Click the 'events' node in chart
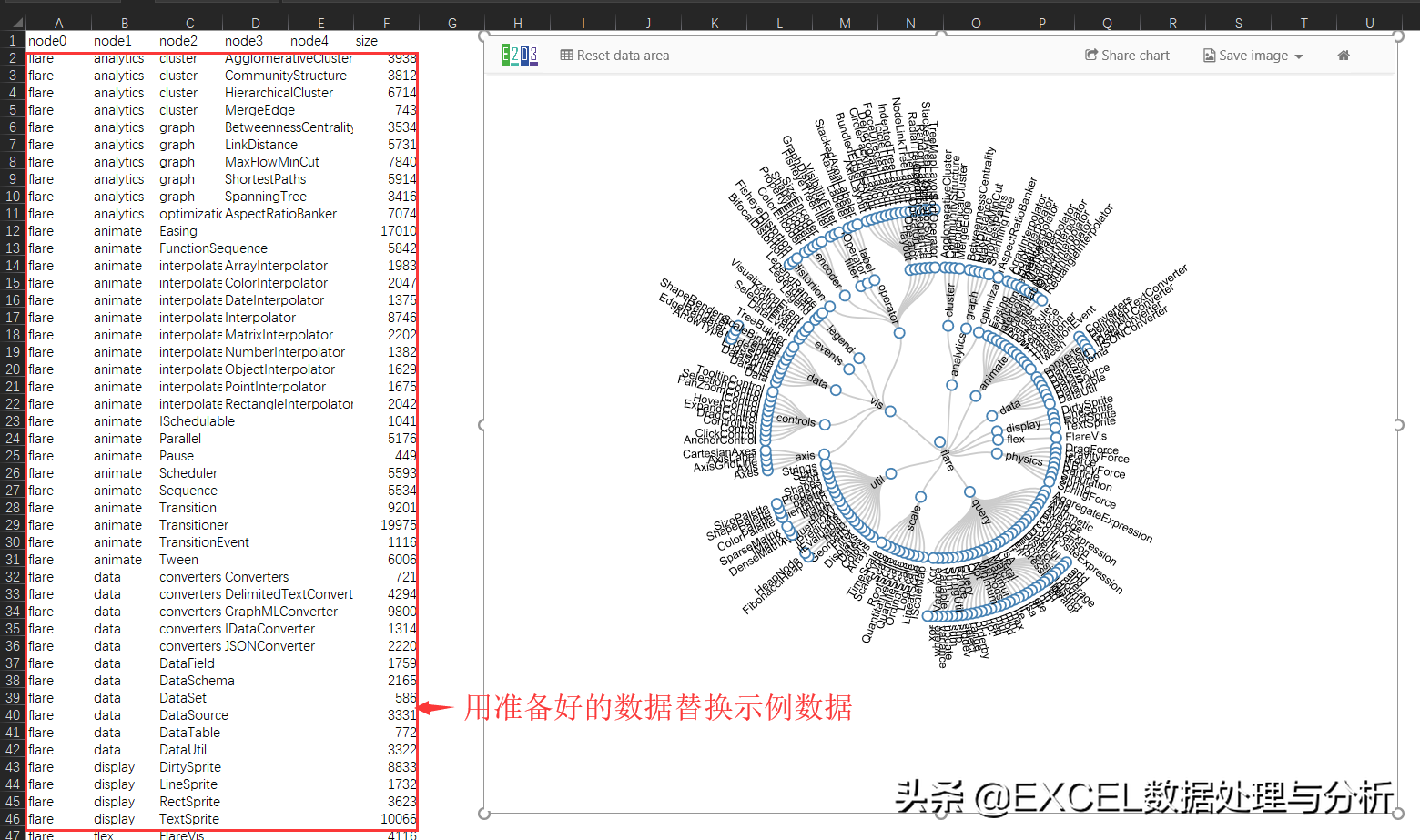This screenshot has width=1420, height=840. (x=849, y=369)
